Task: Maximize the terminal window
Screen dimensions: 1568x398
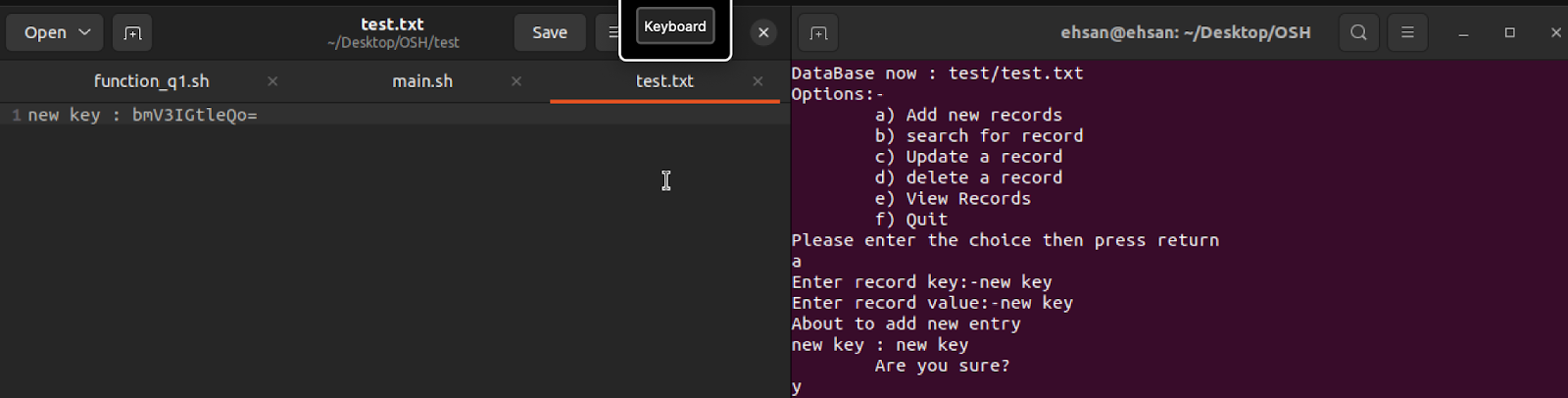Action: (1510, 32)
